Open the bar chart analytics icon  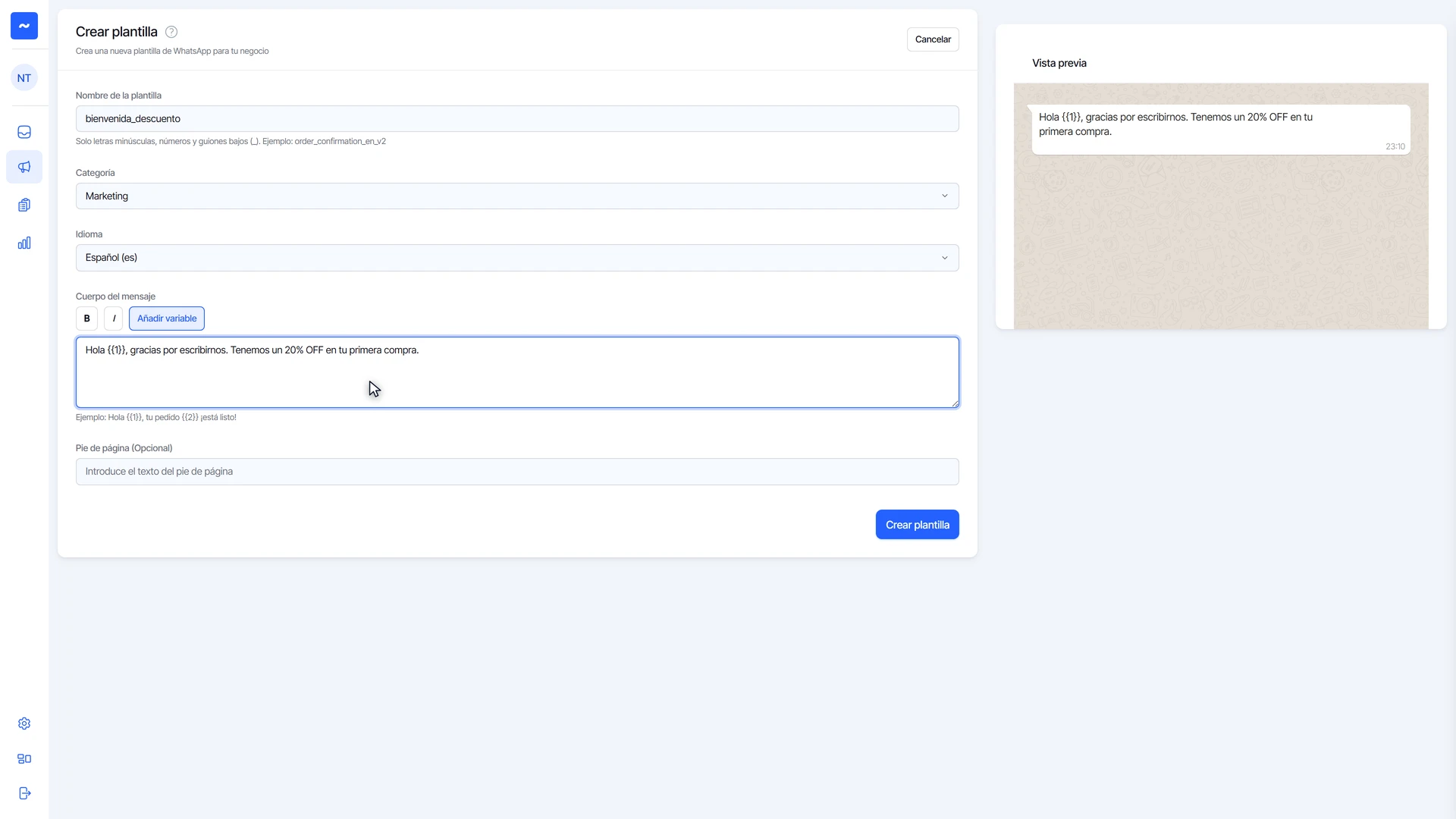(x=24, y=243)
